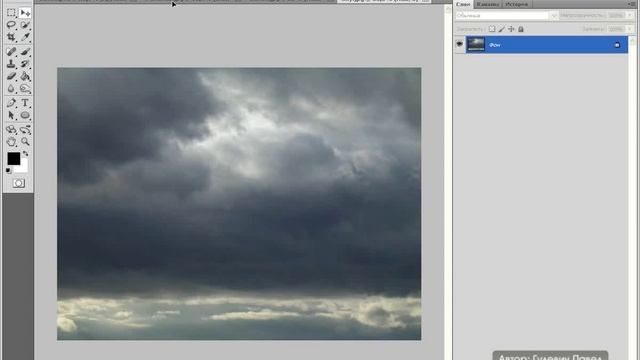The image size is (640, 360).
Task: Select the Type tool
Action: (25, 103)
